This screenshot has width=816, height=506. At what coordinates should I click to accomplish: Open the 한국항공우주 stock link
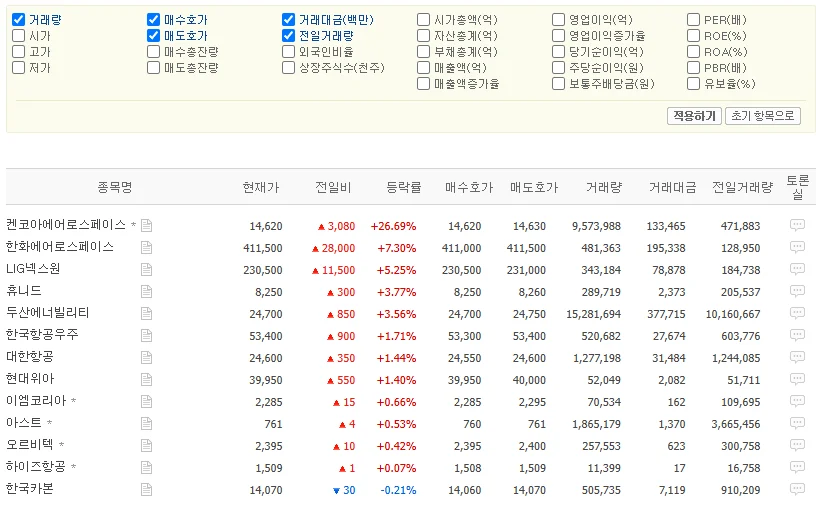[x=42, y=334]
